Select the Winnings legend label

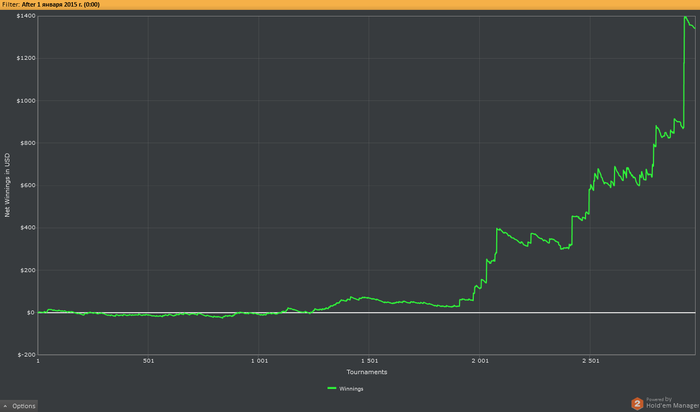tap(351, 389)
